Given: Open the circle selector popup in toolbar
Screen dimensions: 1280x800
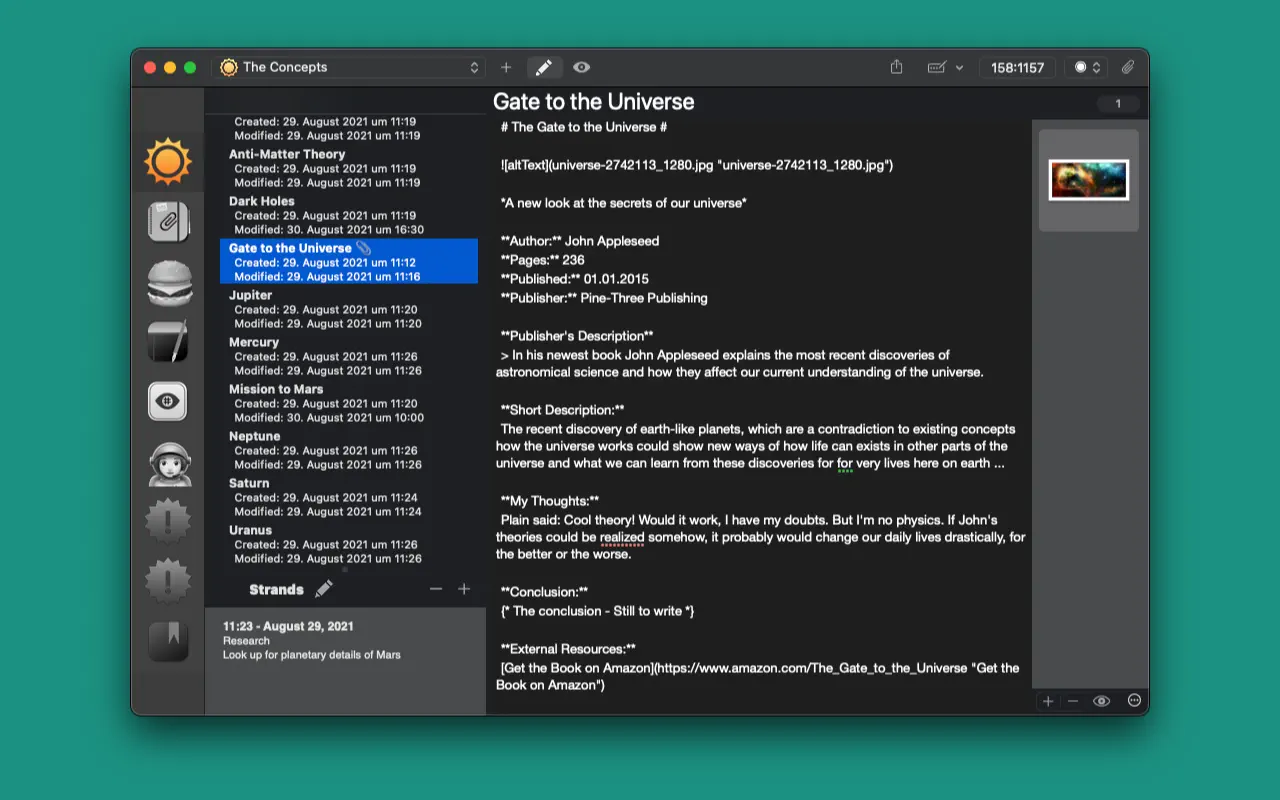Looking at the screenshot, I should coord(1087,67).
